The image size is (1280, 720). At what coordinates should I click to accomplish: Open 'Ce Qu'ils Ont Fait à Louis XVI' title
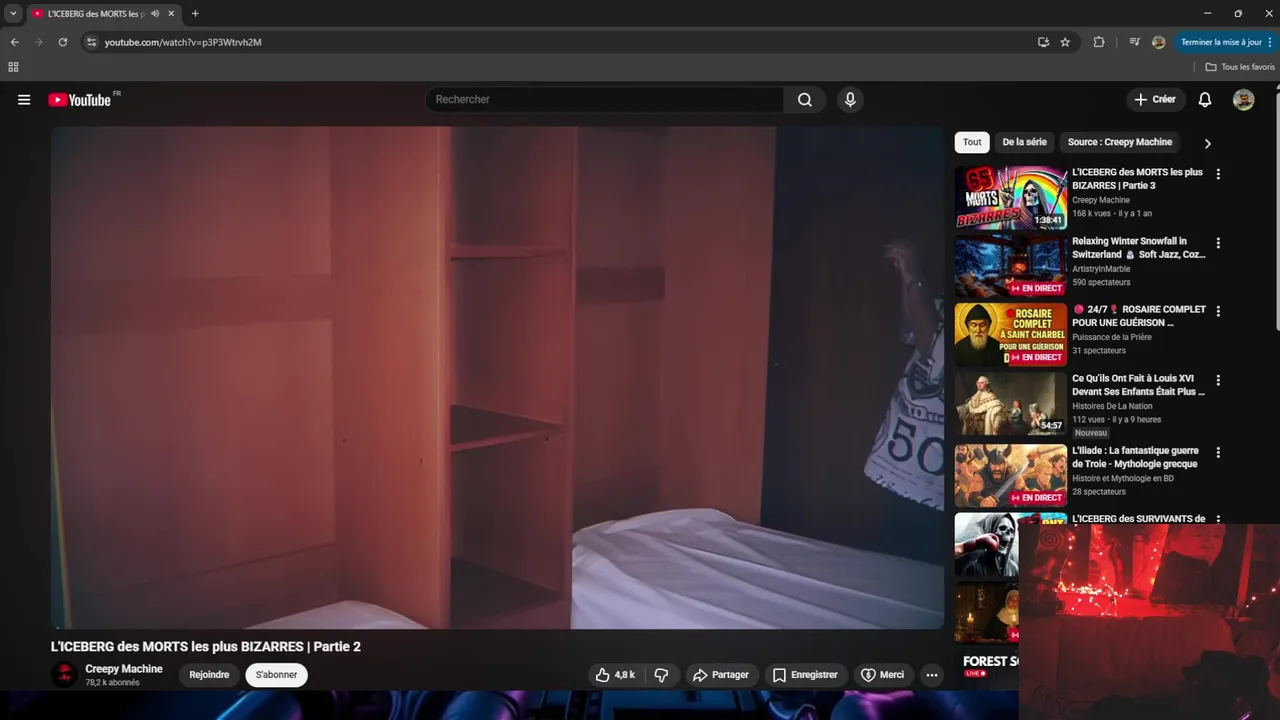1138,385
